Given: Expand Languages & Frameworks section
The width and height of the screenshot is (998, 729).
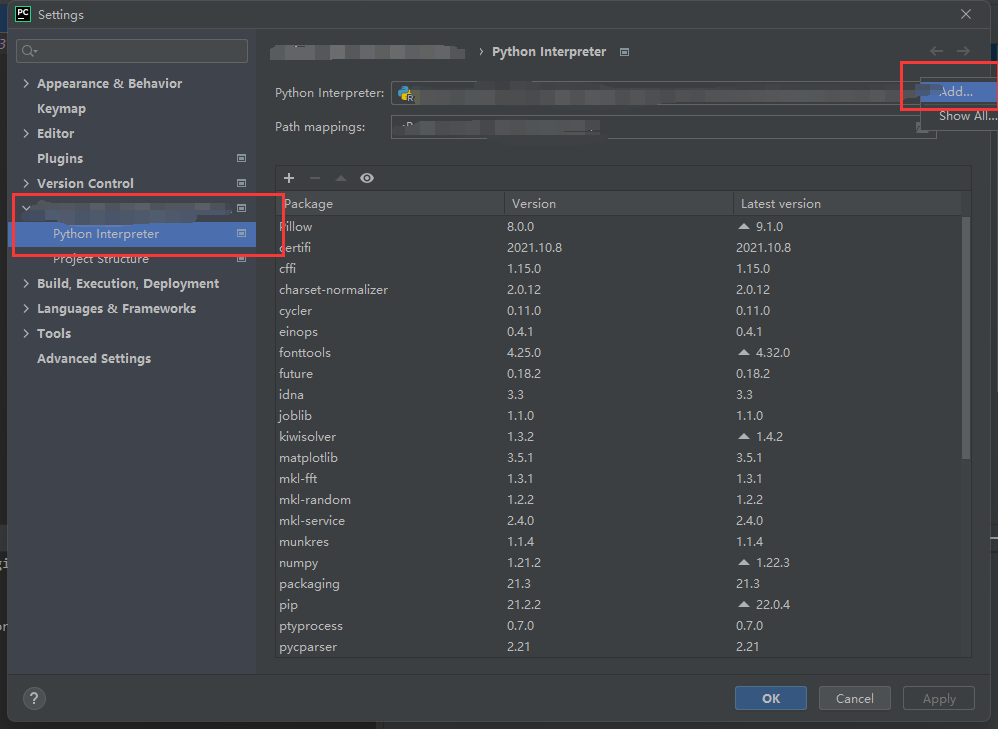Looking at the screenshot, I should [x=26, y=309].
